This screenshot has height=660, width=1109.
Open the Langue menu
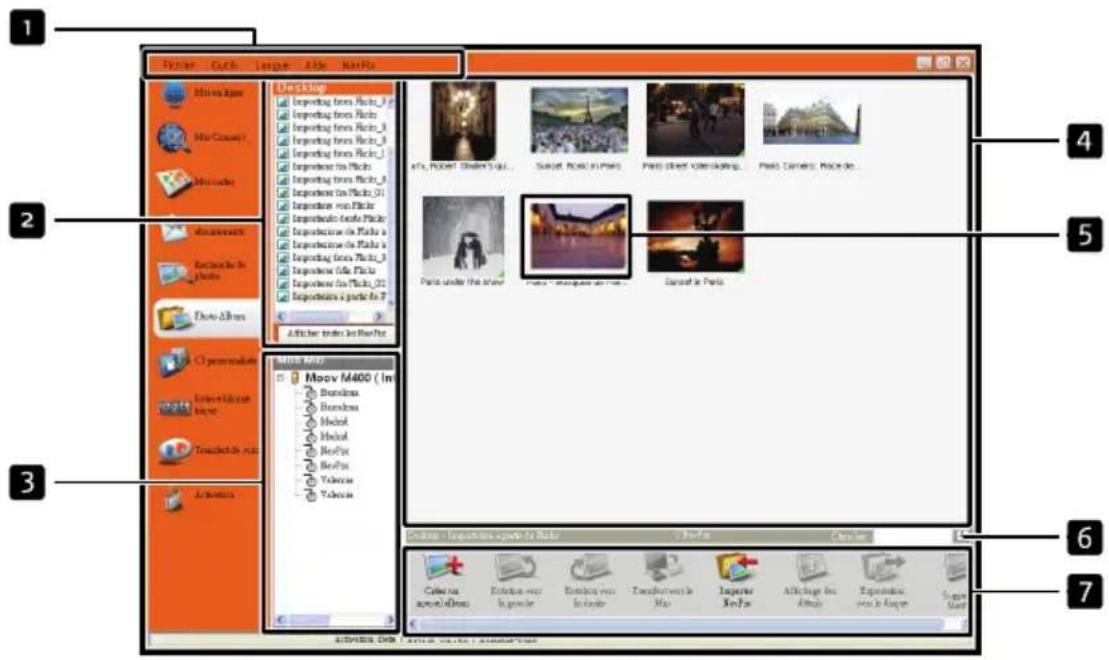click(272, 64)
